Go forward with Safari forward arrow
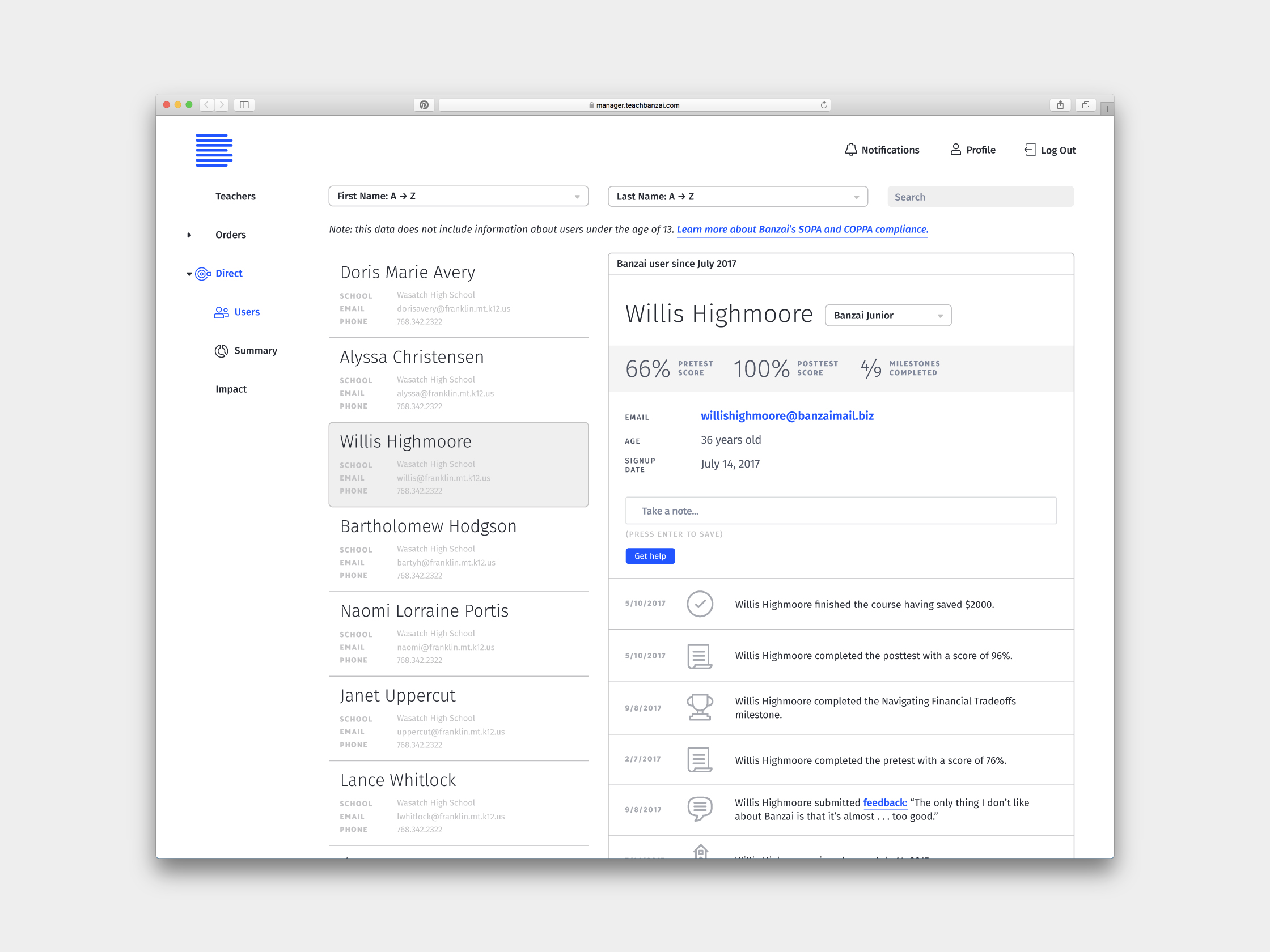This screenshot has width=1270, height=952. click(222, 104)
